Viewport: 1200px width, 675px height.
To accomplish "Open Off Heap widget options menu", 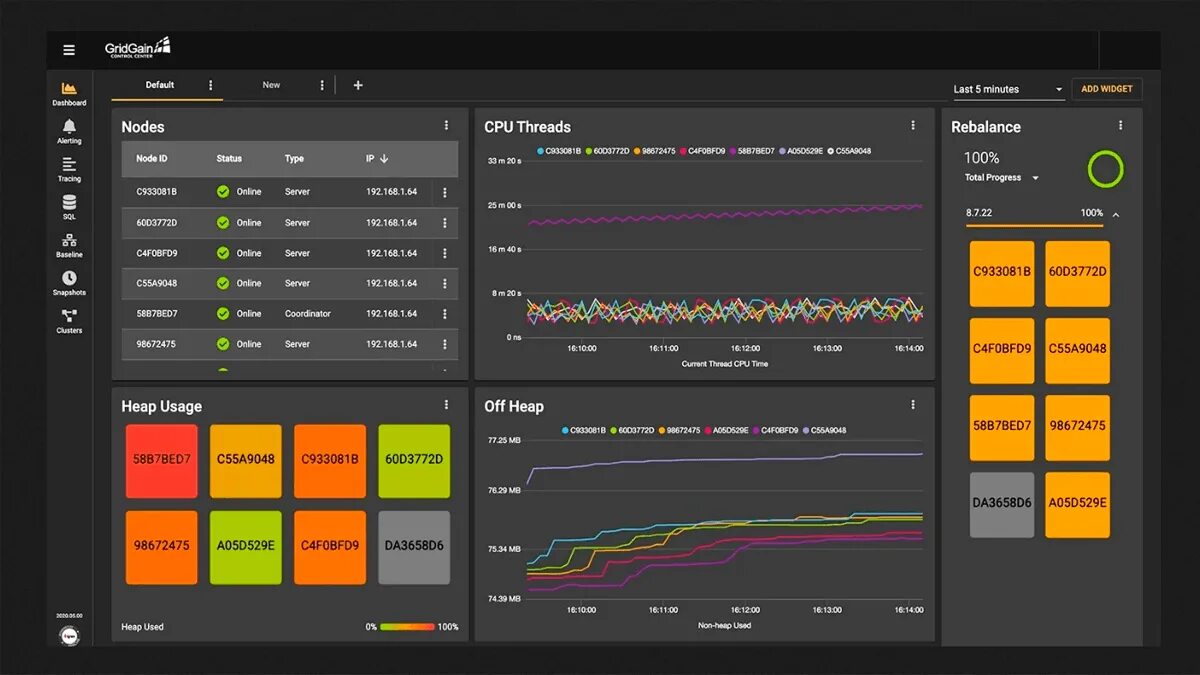I will coord(912,405).
